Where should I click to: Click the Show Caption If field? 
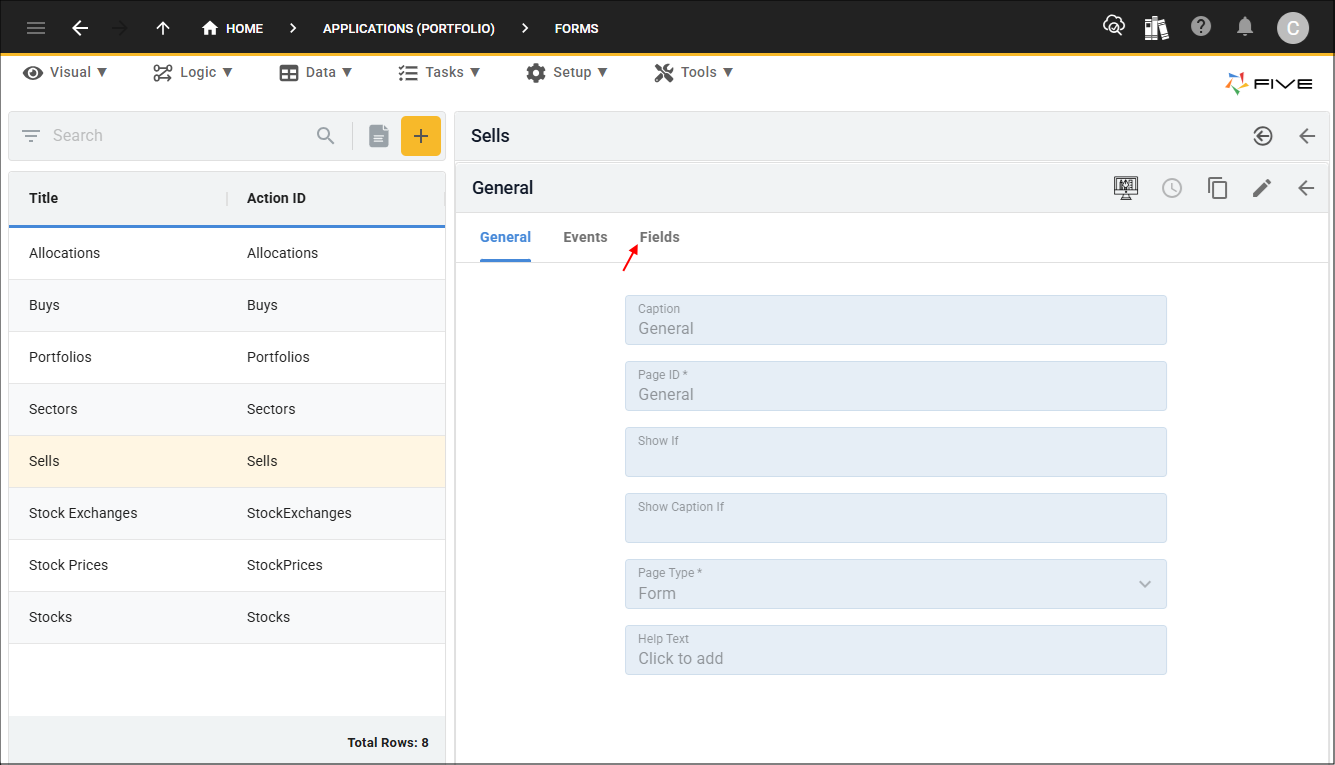click(x=895, y=518)
